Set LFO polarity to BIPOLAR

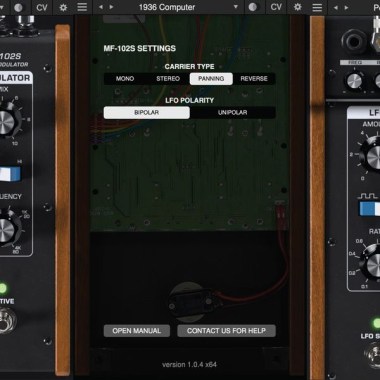click(x=147, y=113)
